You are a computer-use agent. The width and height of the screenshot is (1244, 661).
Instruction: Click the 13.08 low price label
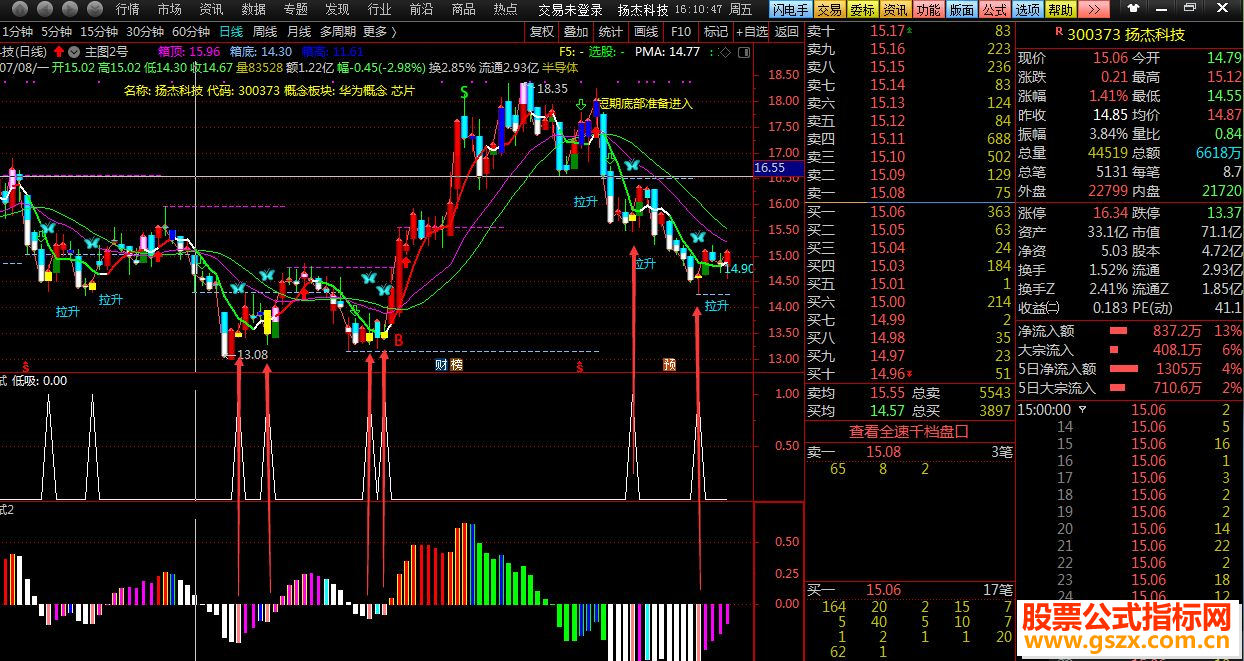(x=252, y=354)
